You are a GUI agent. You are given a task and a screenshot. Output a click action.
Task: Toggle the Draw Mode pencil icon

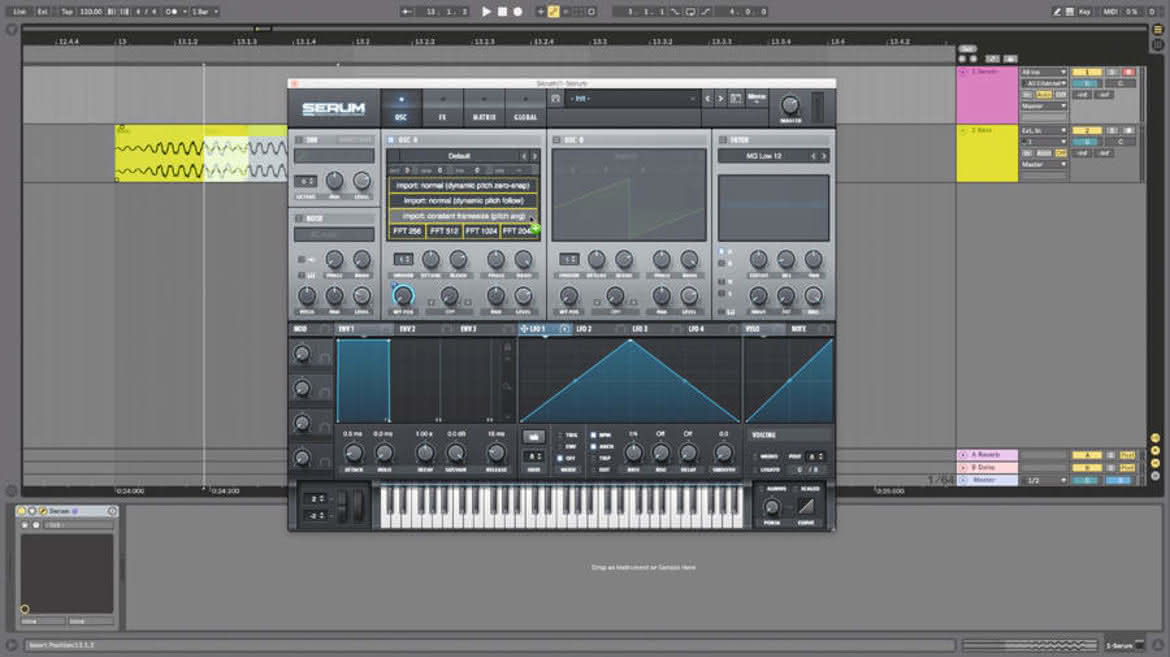1057,12
